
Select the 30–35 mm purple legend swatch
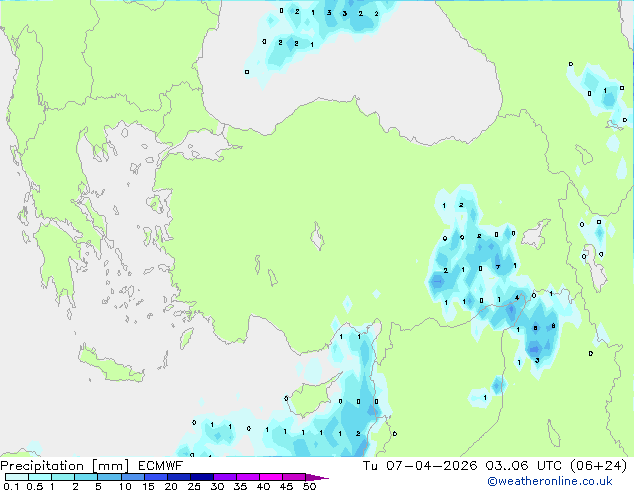click(225, 477)
